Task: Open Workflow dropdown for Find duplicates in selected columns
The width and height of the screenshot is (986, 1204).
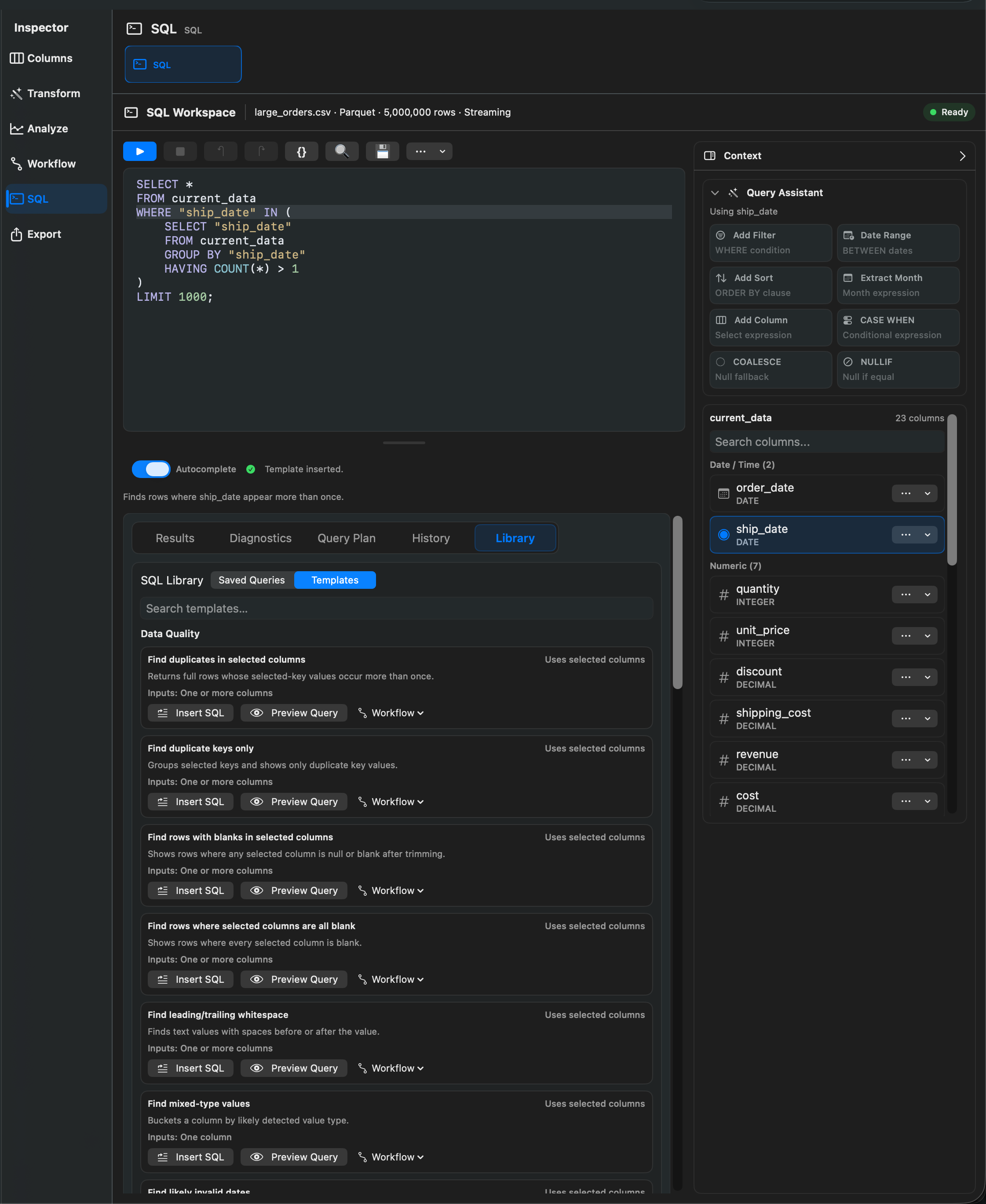Action: tap(391, 713)
